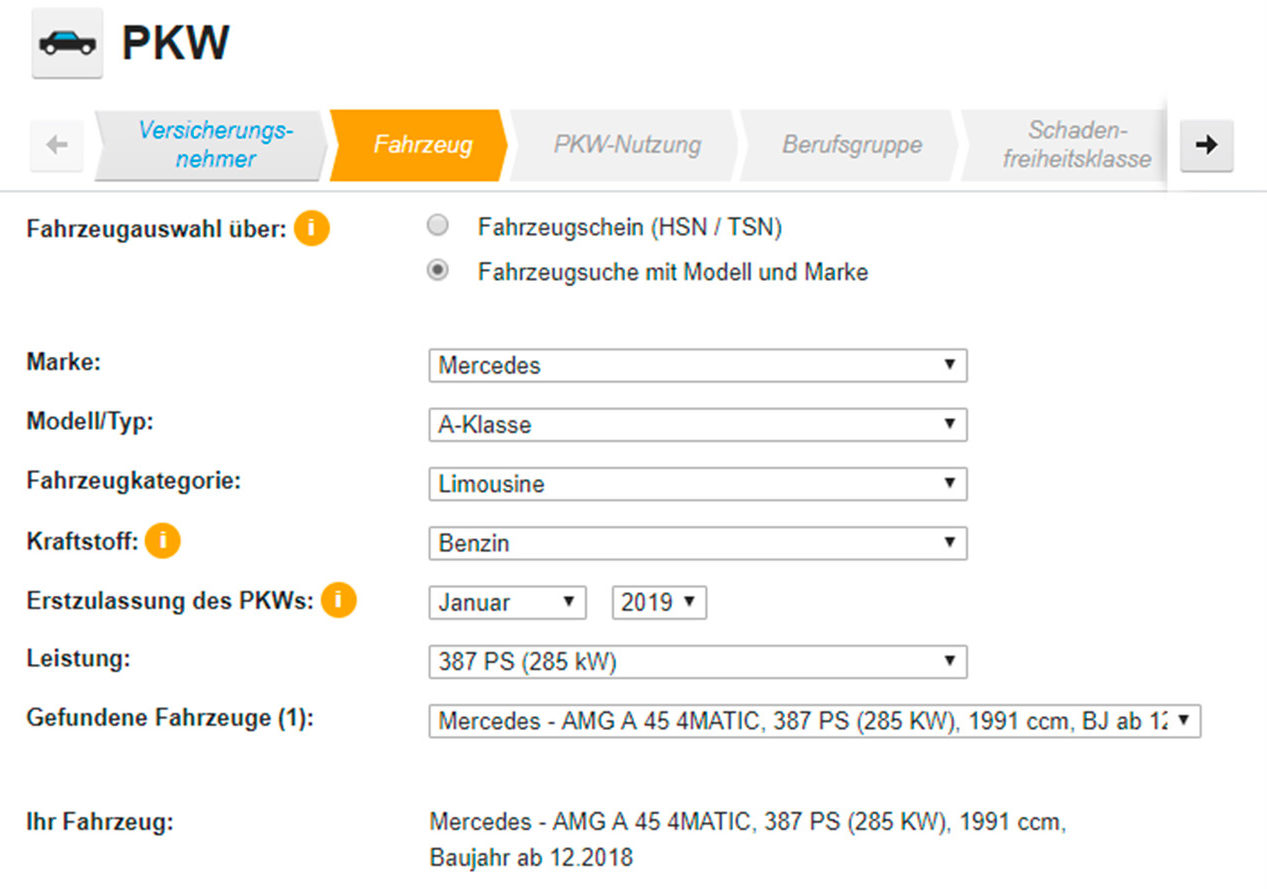Click Fahrzeugsuche mit Modell und Marke label text
The height and width of the screenshot is (889, 1267).
coord(673,272)
